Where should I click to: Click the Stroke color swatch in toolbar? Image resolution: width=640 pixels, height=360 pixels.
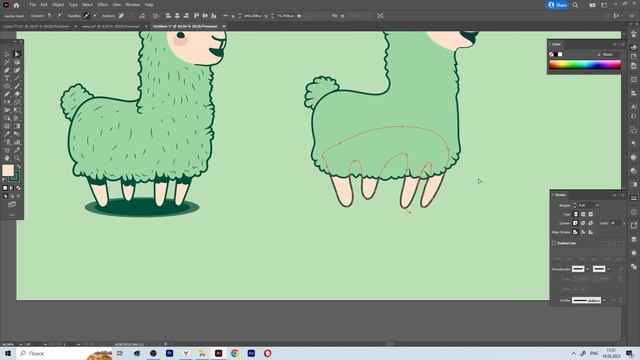15,177
